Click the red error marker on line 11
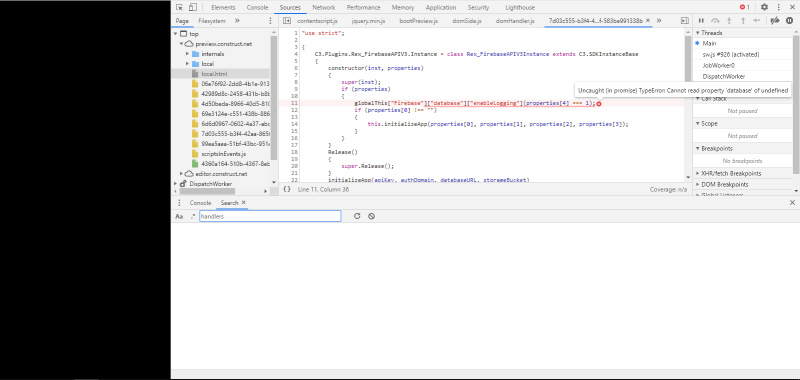Viewport: 800px width, 380px height. tap(599, 104)
